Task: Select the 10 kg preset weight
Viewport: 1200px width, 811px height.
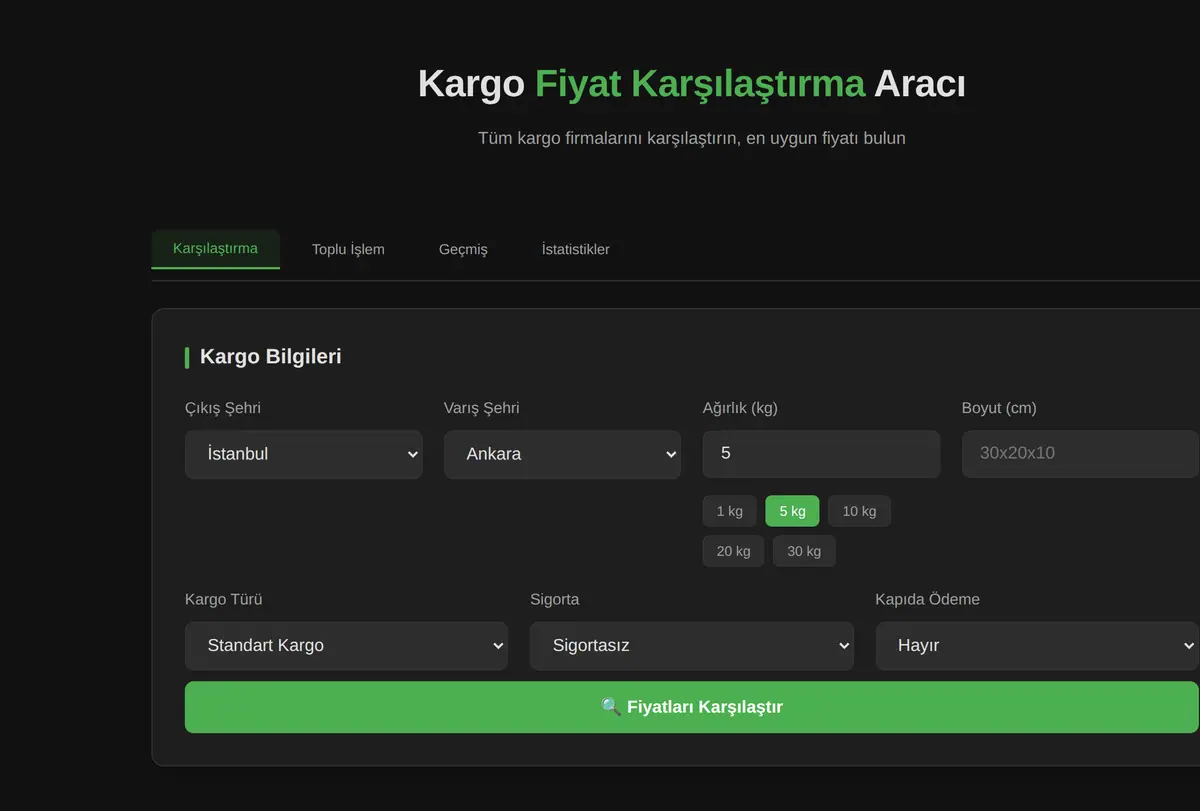Action: [x=859, y=511]
